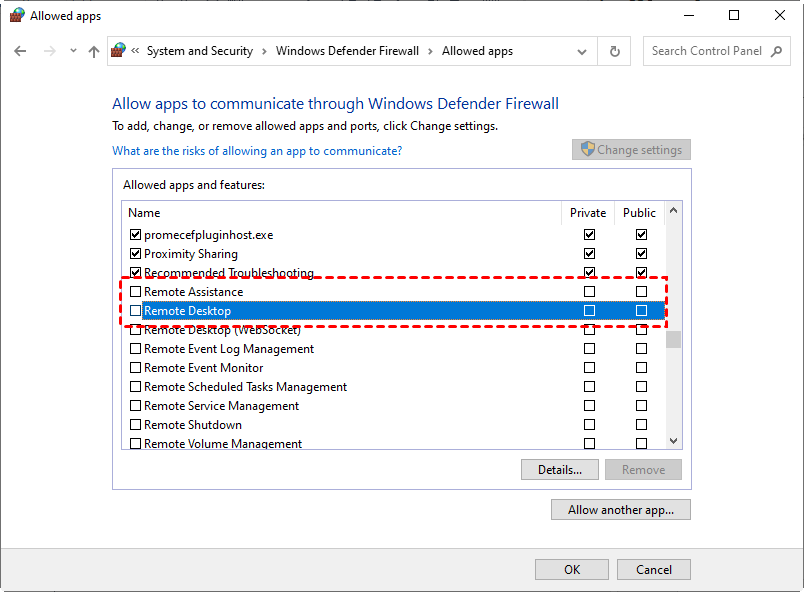Check Private box for Remote Assistance
Screen dimensions: 804x592
coord(589,292)
